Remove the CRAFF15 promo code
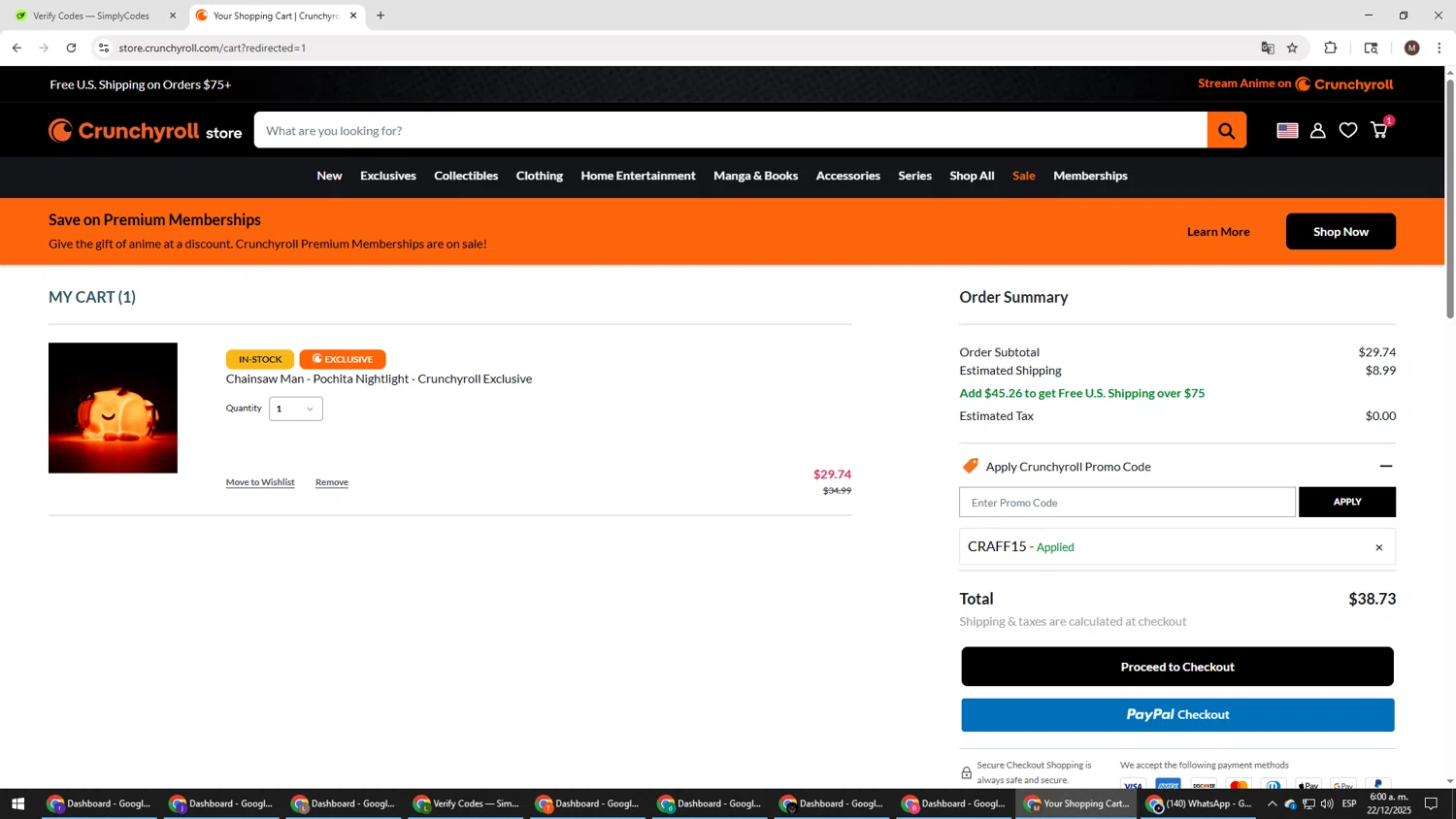The width and height of the screenshot is (1456, 819). (x=1378, y=547)
